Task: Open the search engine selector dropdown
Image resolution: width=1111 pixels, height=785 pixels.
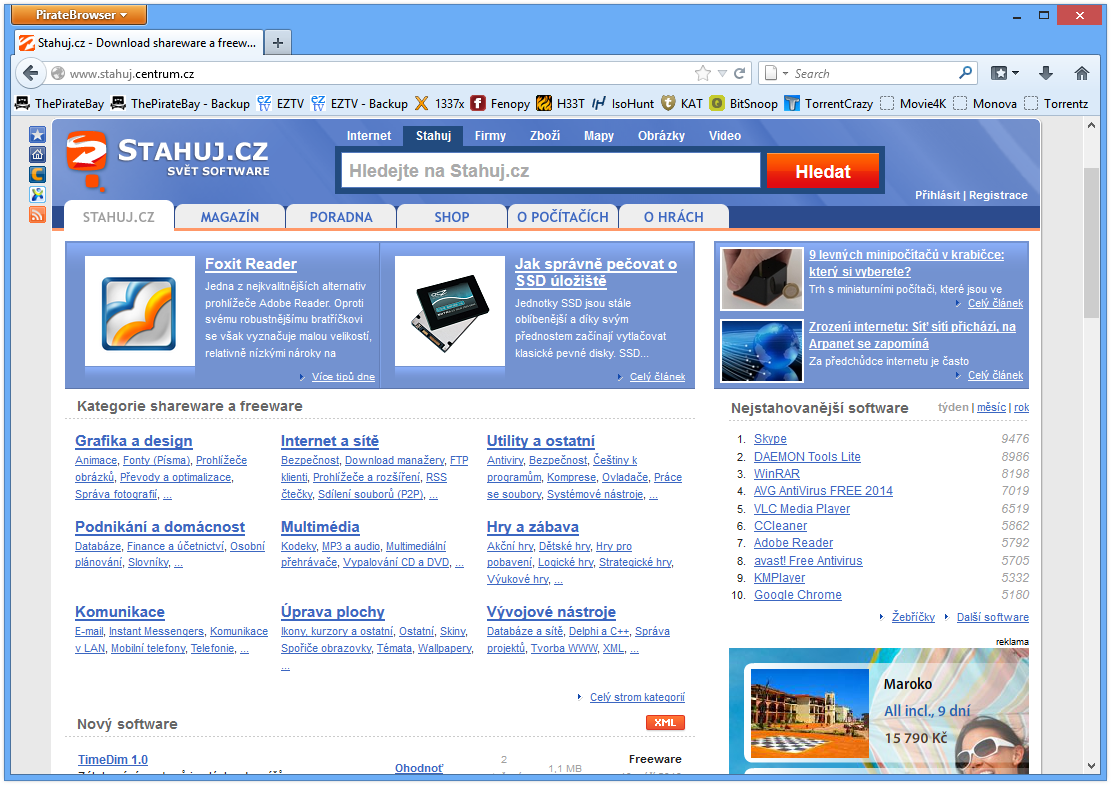Action: pos(776,73)
